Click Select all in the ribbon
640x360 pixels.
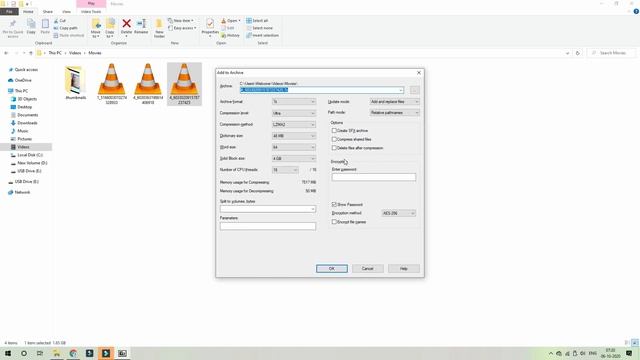[x=257, y=20]
